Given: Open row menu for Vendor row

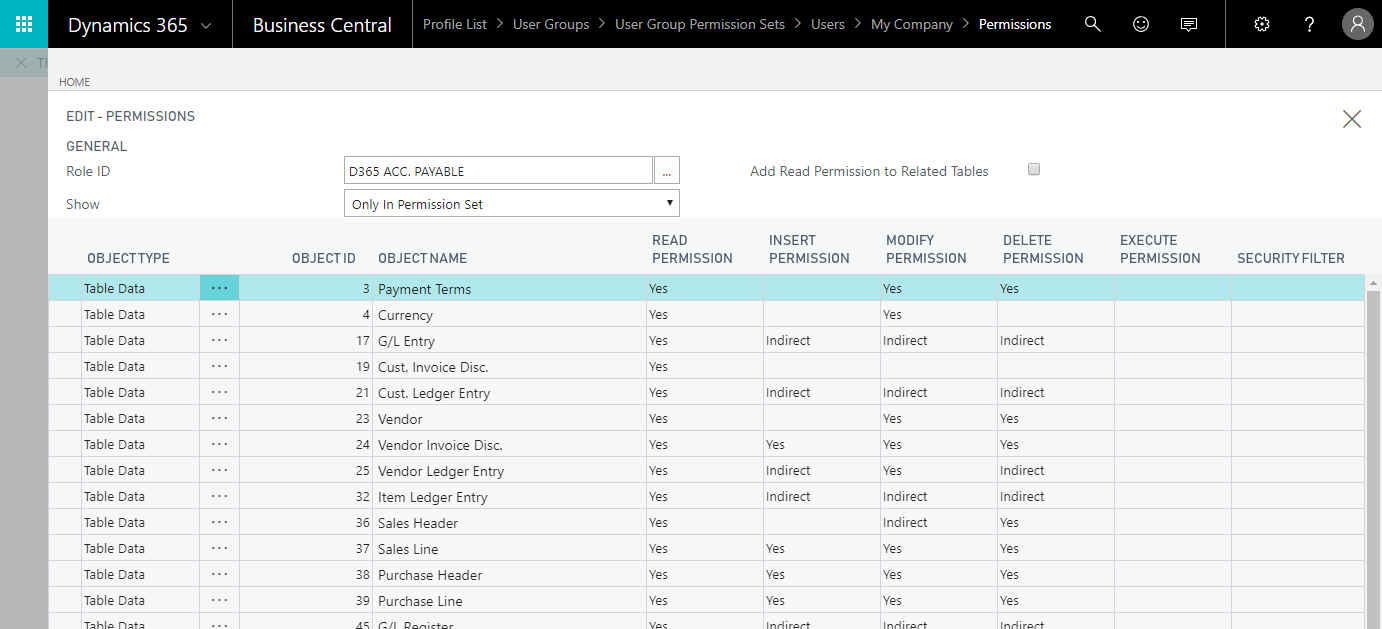Looking at the screenshot, I should tap(220, 418).
